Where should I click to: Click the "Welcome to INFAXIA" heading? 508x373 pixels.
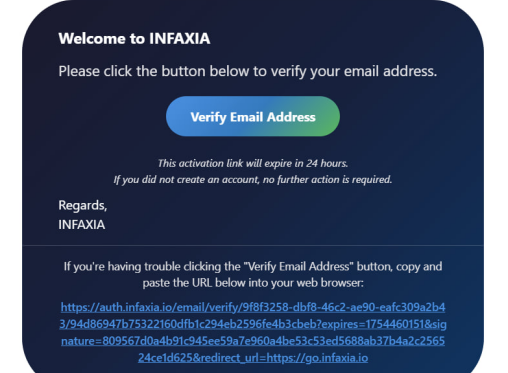pyautogui.click(x=134, y=39)
